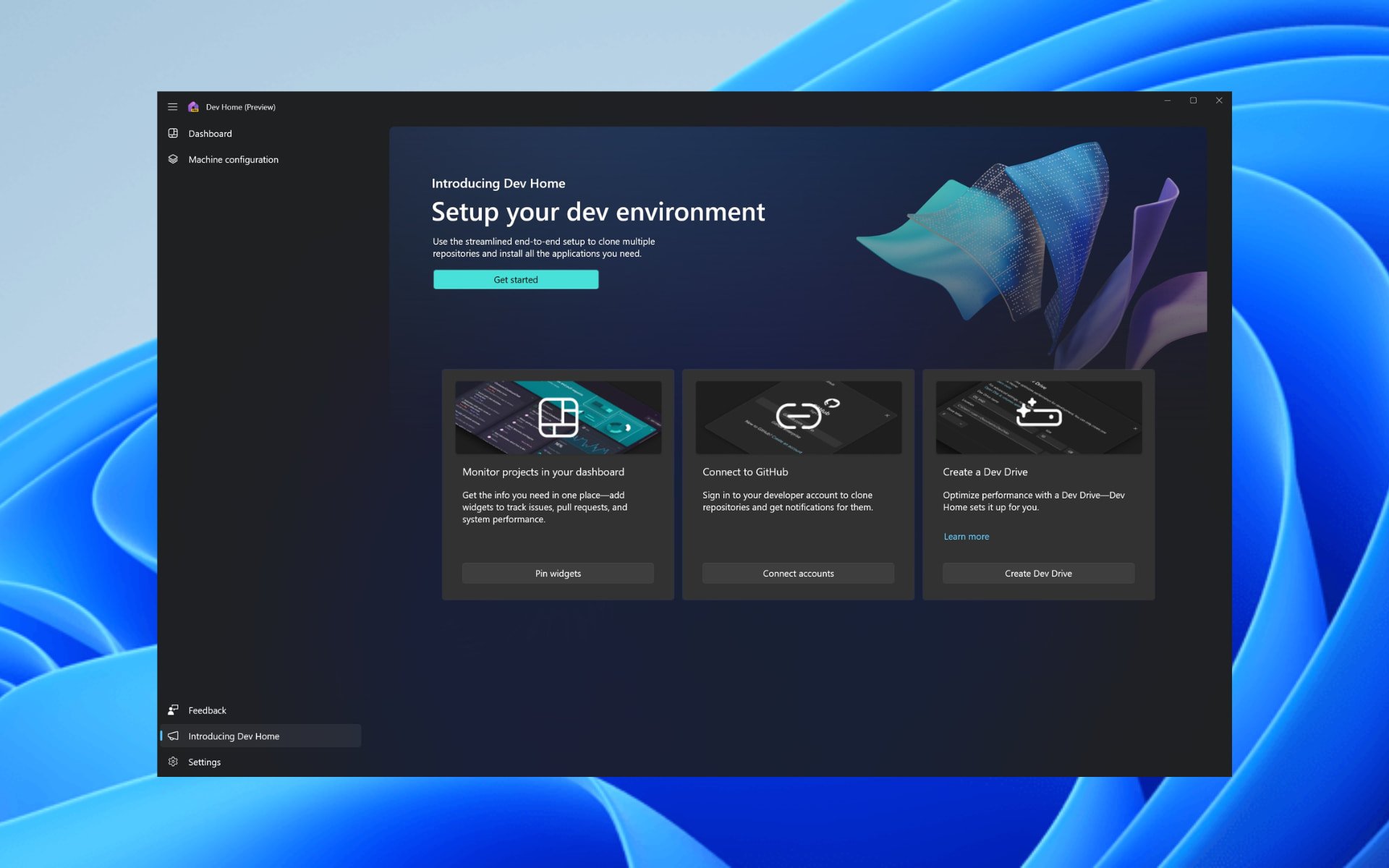The height and width of the screenshot is (868, 1389).
Task: Click the Pin widgets button
Action: coord(558,573)
